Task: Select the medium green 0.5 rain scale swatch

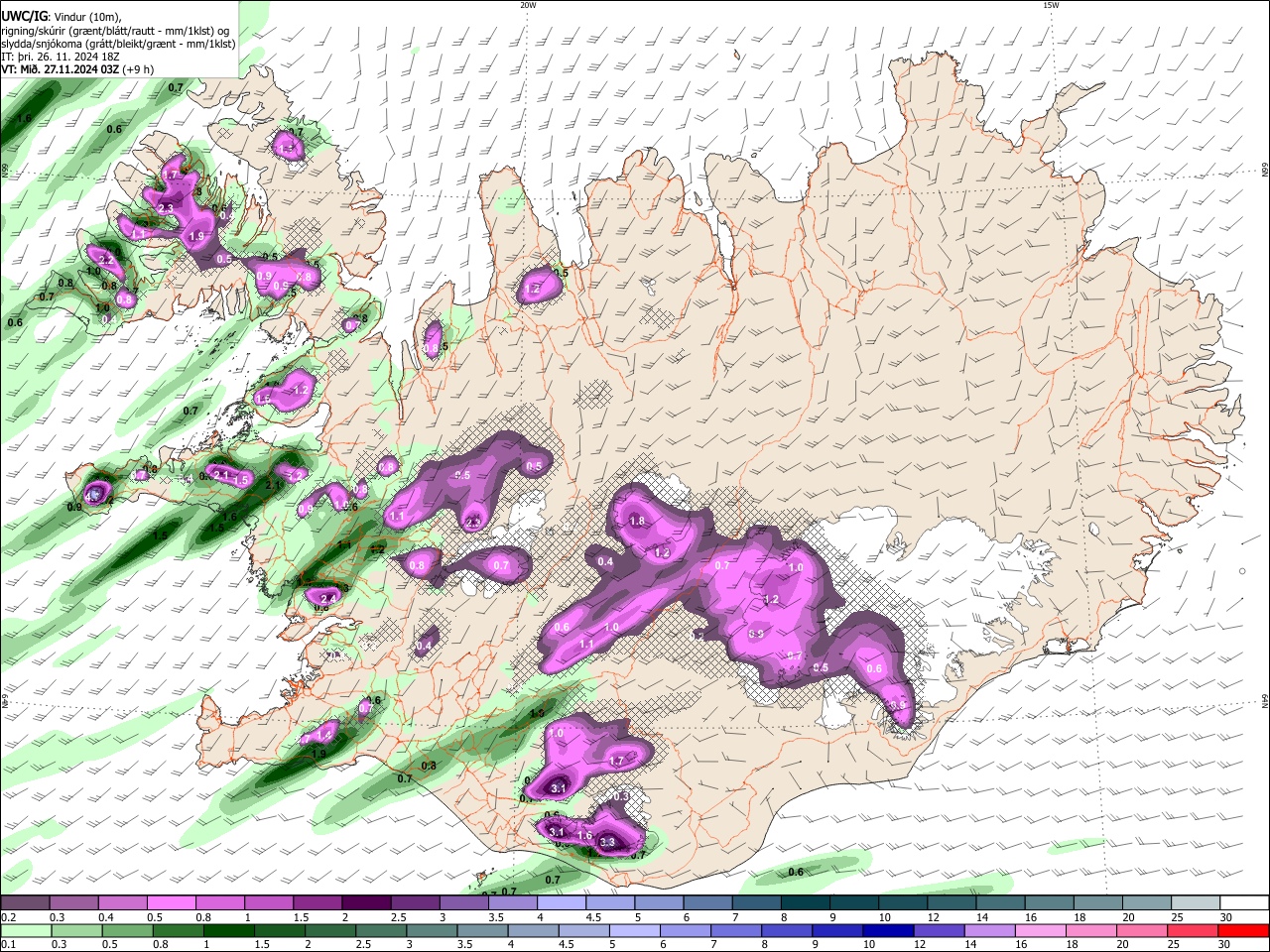Action: pos(128,930)
